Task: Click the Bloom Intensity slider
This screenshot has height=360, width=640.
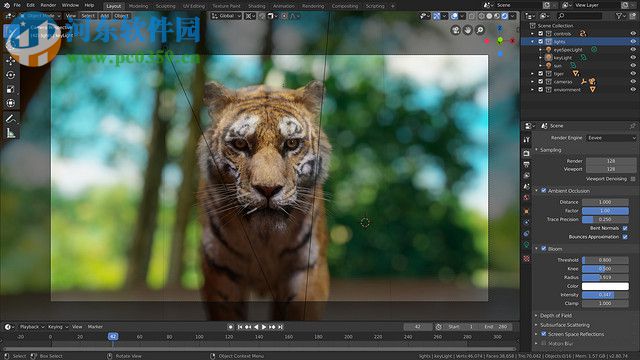Action: [x=605, y=295]
